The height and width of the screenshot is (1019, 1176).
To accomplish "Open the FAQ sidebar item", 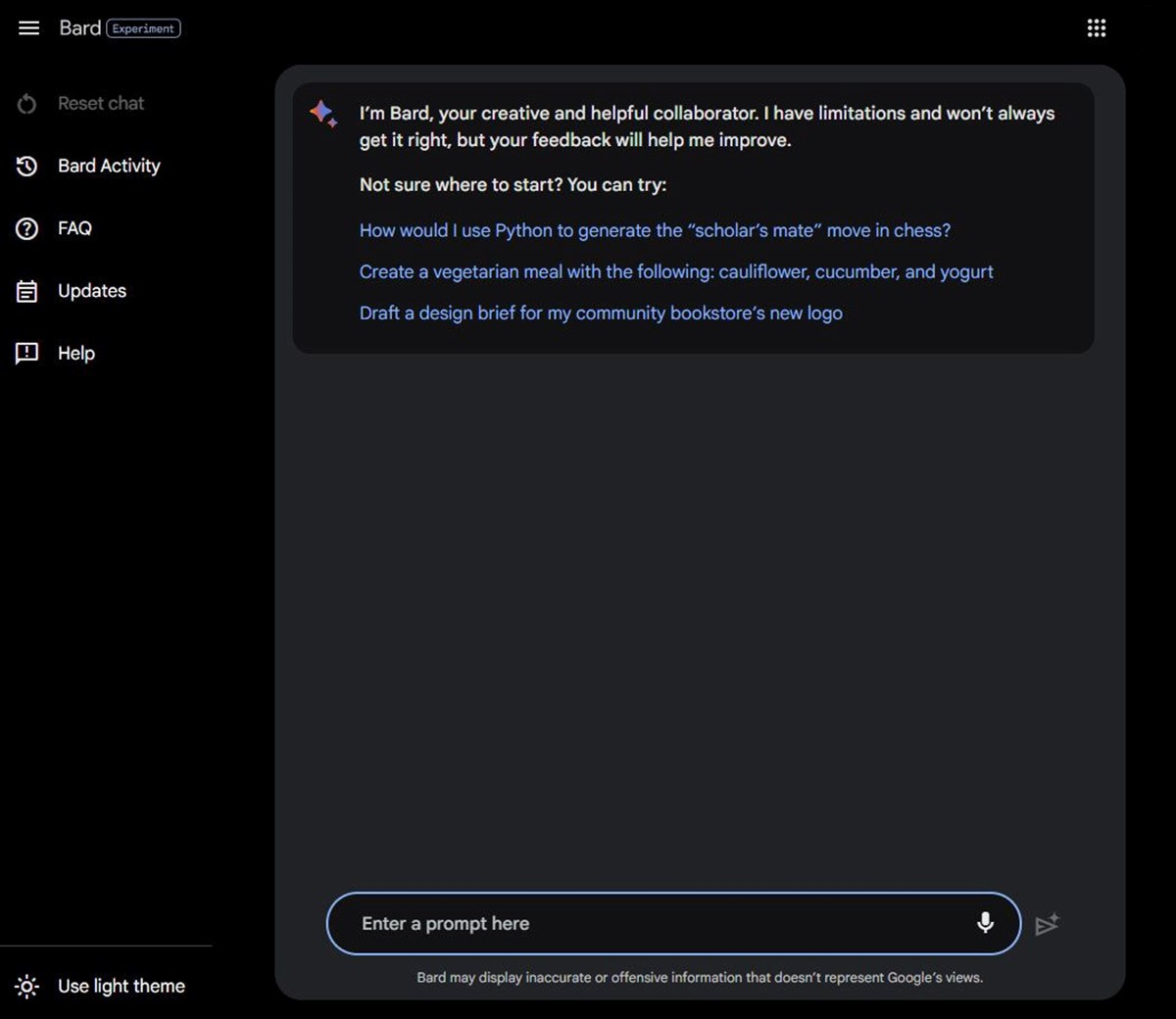I will (74, 228).
